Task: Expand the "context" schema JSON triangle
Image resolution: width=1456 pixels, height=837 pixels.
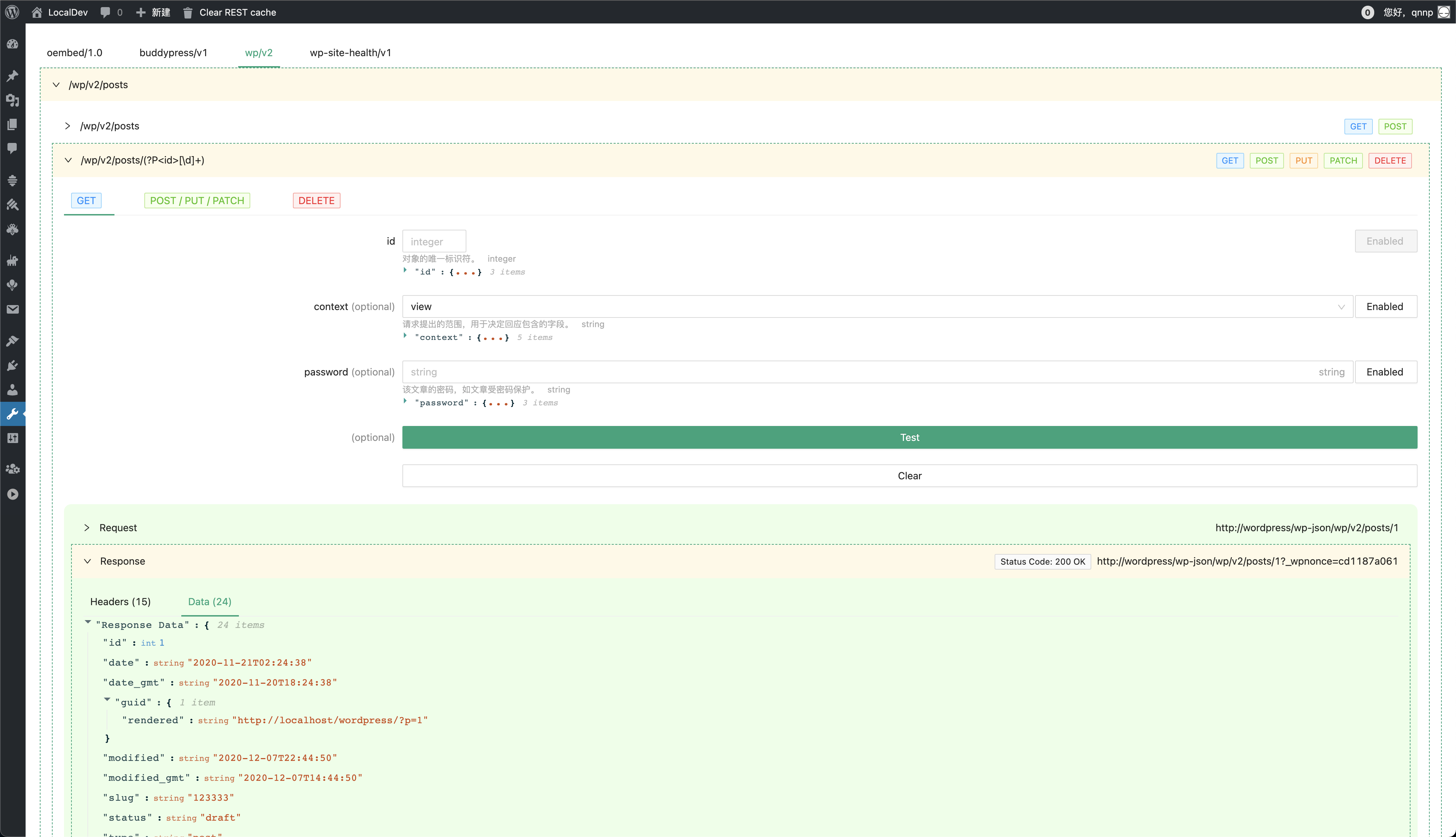Action: 405,336
